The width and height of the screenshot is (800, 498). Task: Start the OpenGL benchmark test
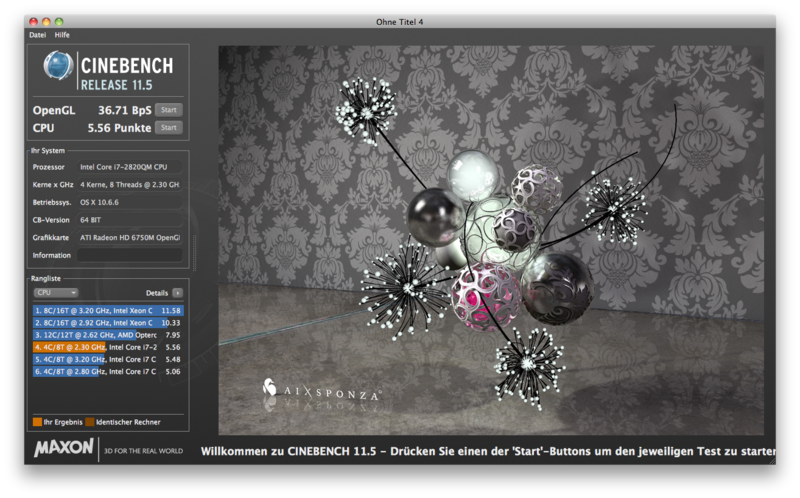[168, 110]
